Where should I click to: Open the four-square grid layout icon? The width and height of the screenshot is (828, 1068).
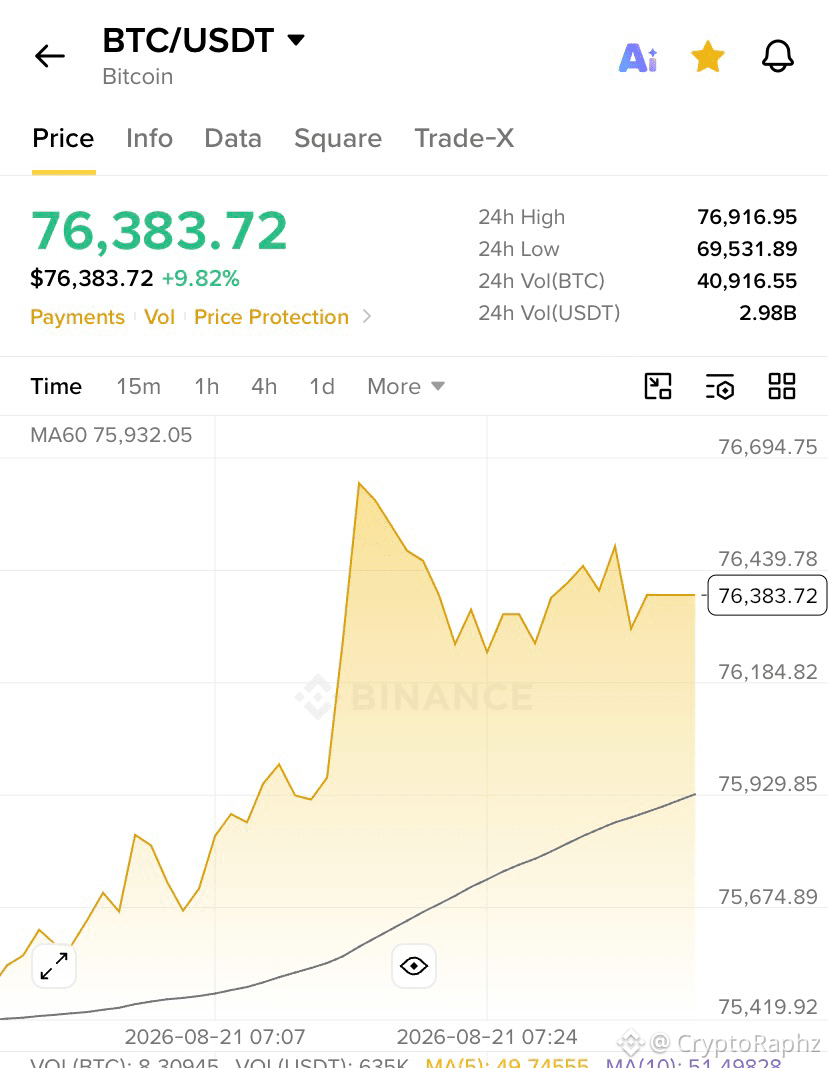click(782, 386)
